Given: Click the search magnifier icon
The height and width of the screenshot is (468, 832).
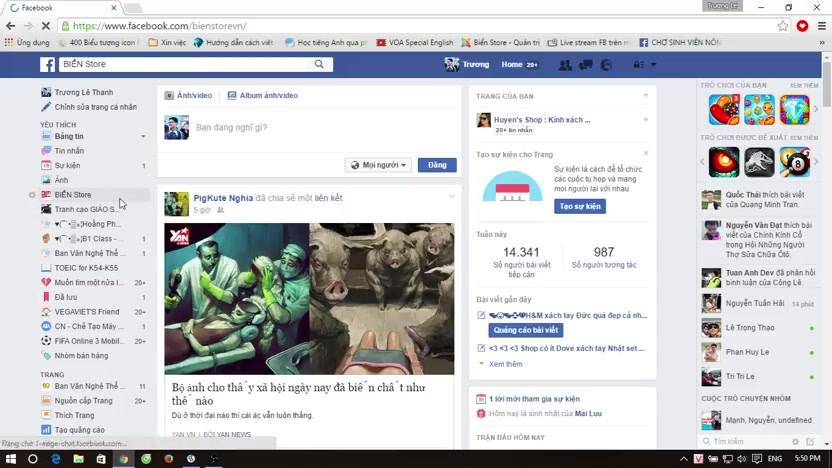Looking at the screenshot, I should [x=319, y=64].
